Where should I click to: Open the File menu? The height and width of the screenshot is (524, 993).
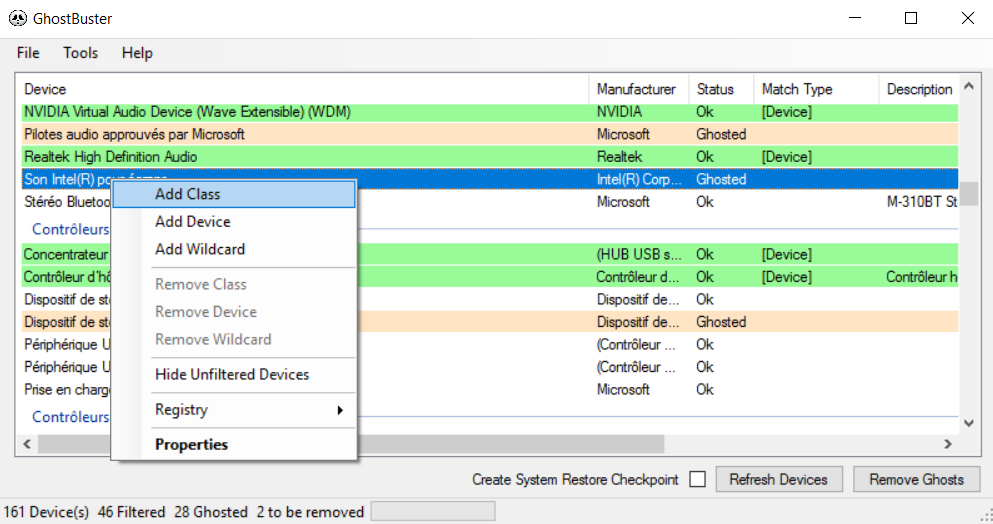(28, 53)
